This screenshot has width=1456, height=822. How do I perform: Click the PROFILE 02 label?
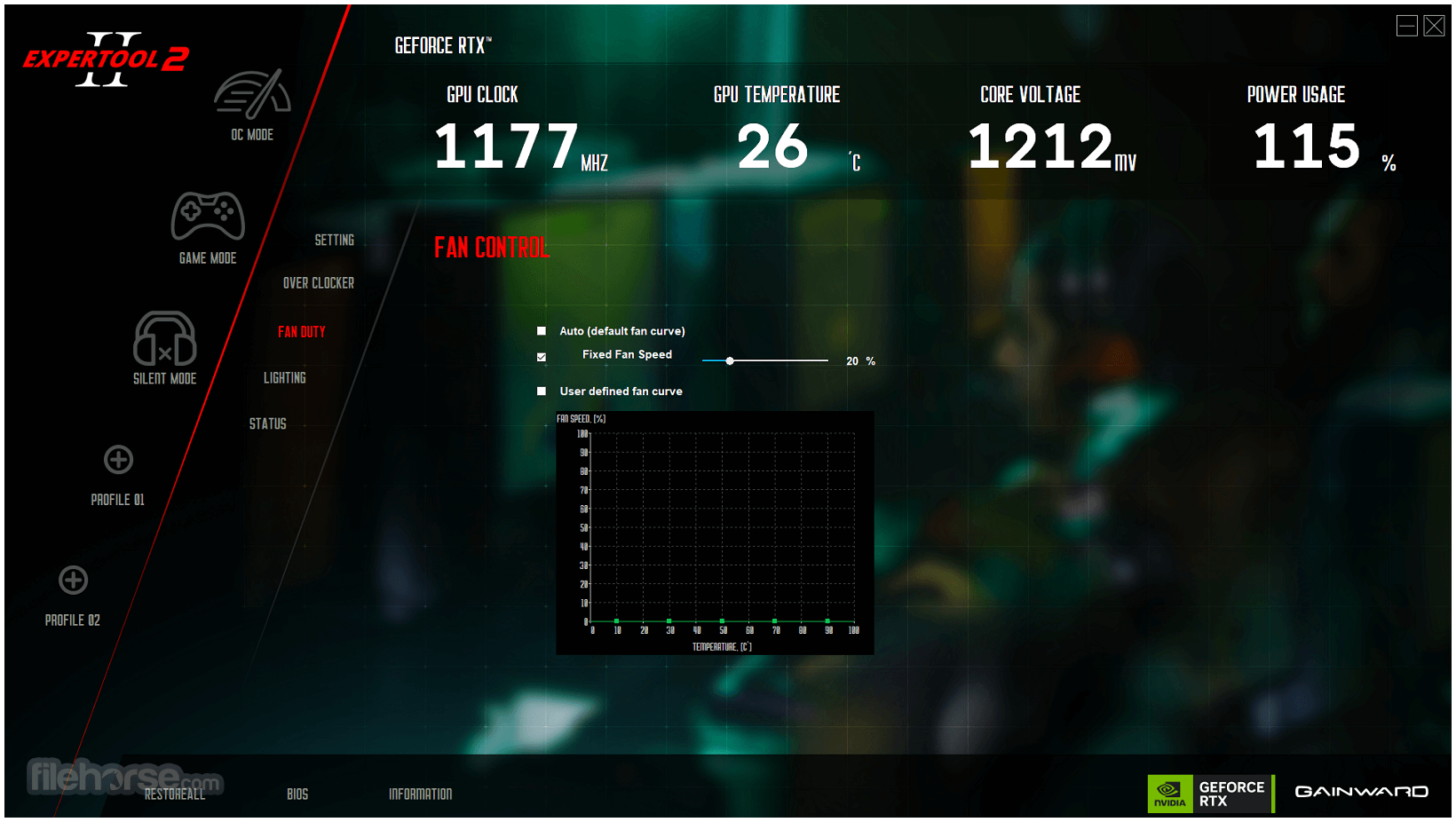73,620
